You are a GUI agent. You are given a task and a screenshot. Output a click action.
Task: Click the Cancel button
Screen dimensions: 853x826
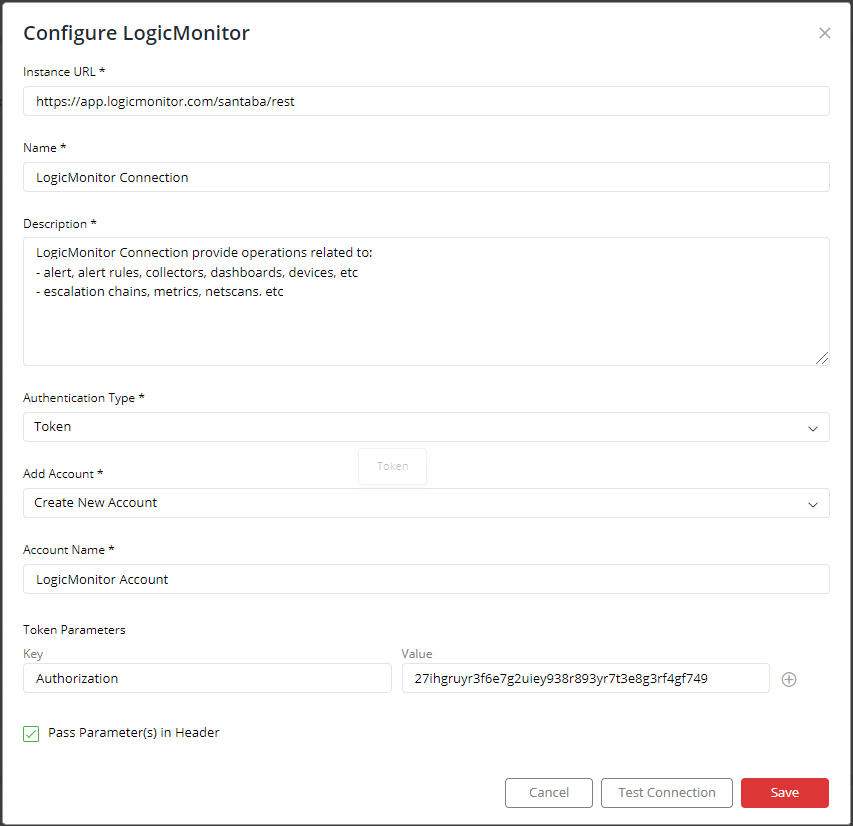548,792
